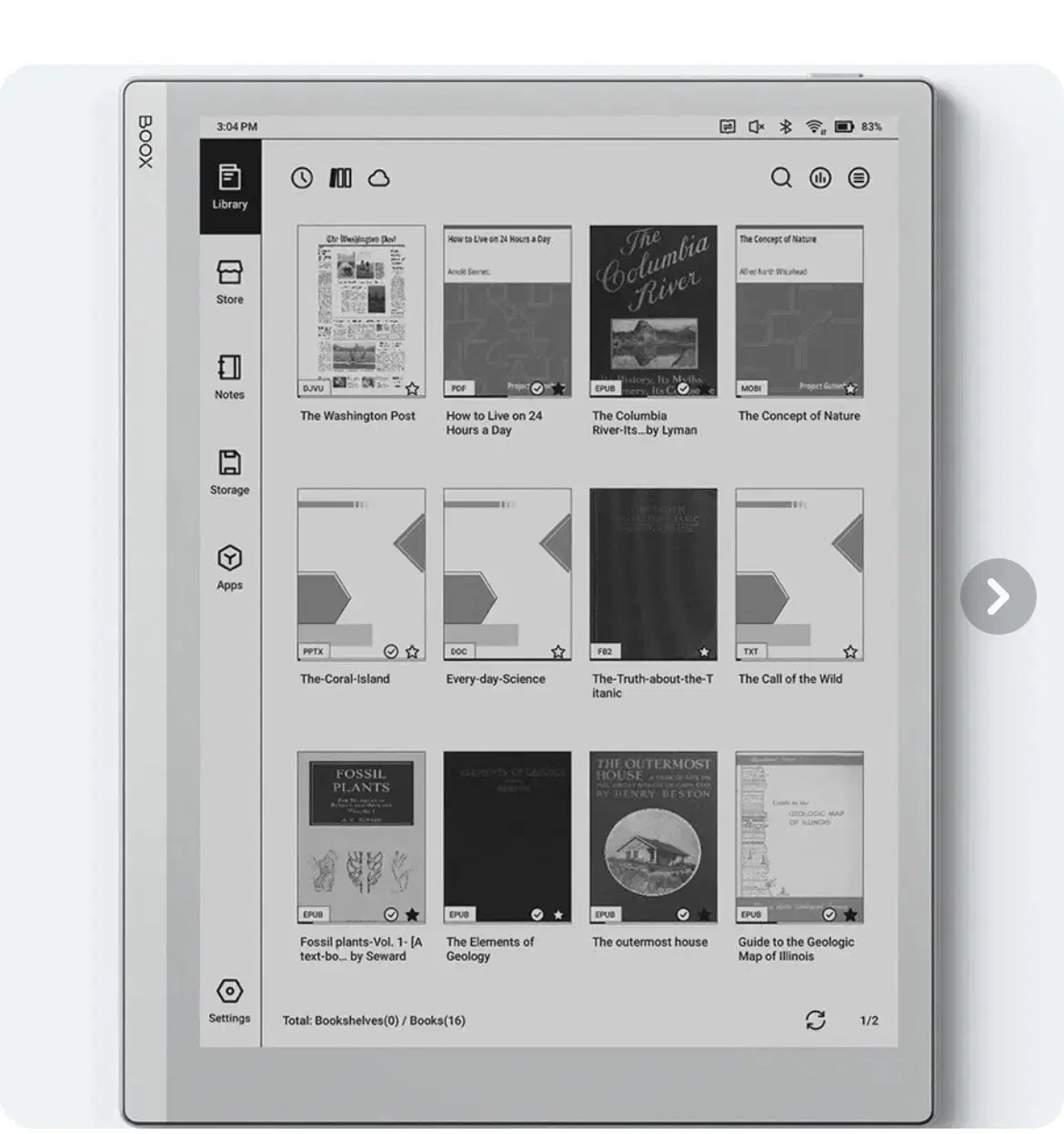The width and height of the screenshot is (1064, 1134).
Task: Open the Storage section
Action: (x=230, y=472)
